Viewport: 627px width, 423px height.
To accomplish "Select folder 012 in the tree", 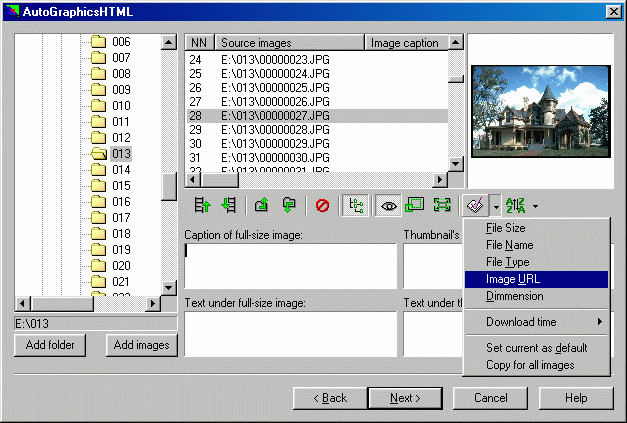I will click(x=121, y=138).
